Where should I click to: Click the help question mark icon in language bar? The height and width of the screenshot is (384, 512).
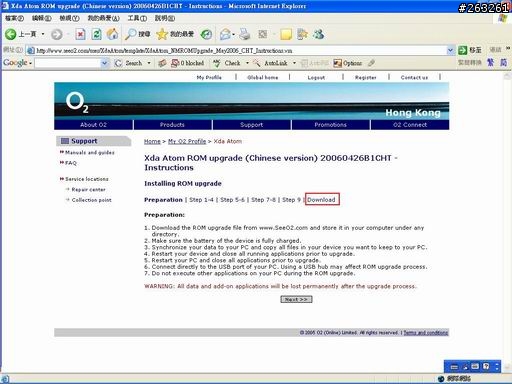(486, 366)
